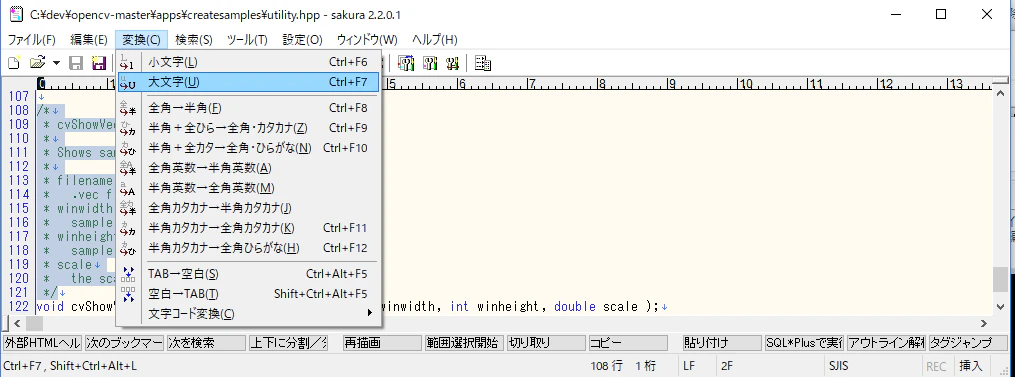The image size is (1015, 377).
Task: Expand the 文字コード変換(C) submenu
Action: (249, 314)
